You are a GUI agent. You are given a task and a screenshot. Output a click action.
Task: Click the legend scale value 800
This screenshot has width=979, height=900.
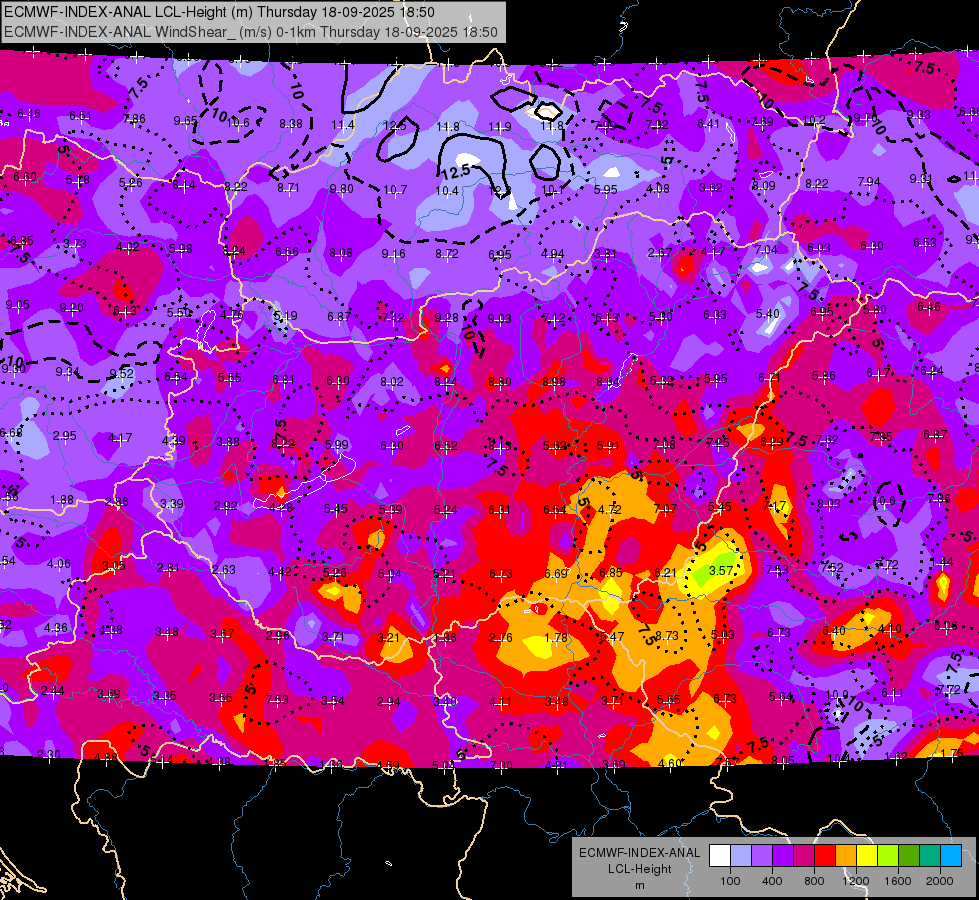coord(814,881)
